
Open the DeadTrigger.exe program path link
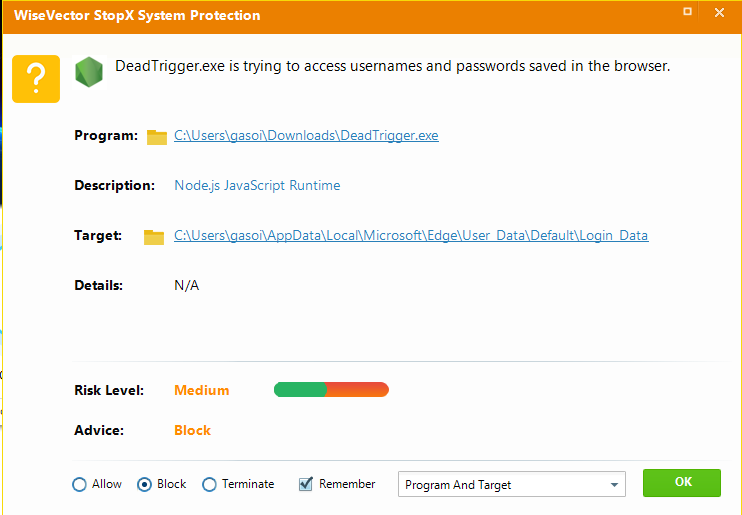pyautogui.click(x=306, y=136)
